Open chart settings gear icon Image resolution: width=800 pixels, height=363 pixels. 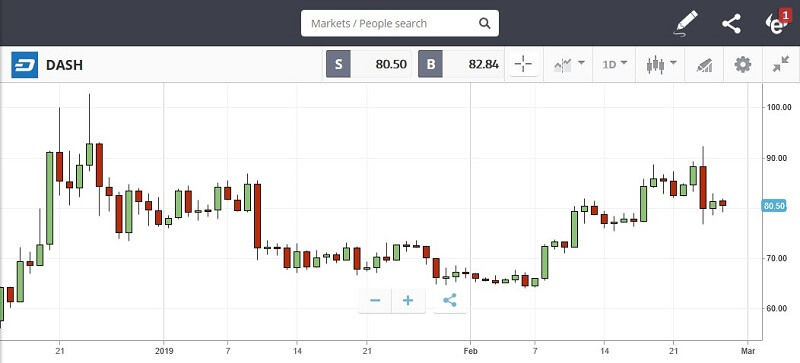coord(743,64)
